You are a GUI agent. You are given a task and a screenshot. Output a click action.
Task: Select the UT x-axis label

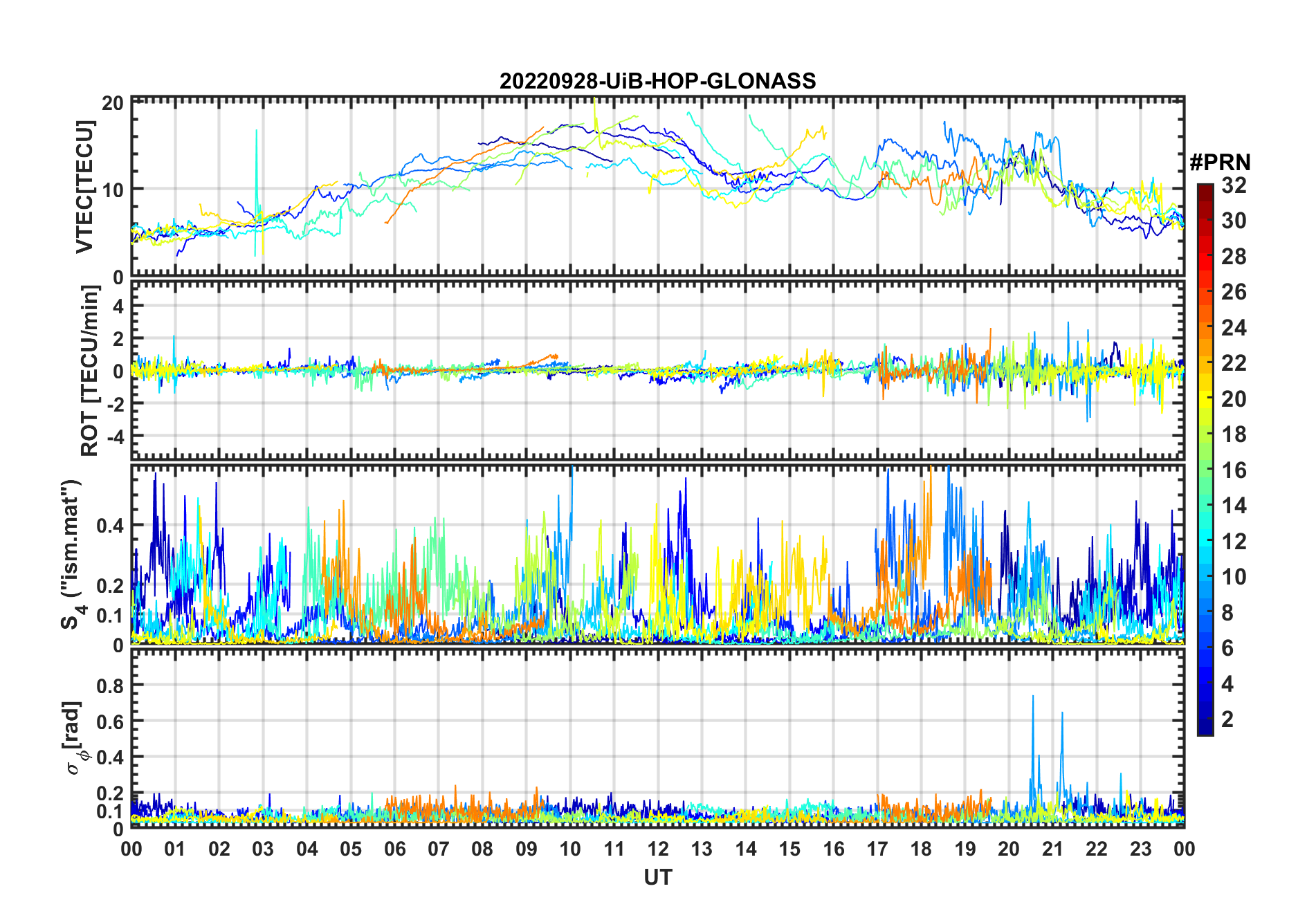click(657, 877)
